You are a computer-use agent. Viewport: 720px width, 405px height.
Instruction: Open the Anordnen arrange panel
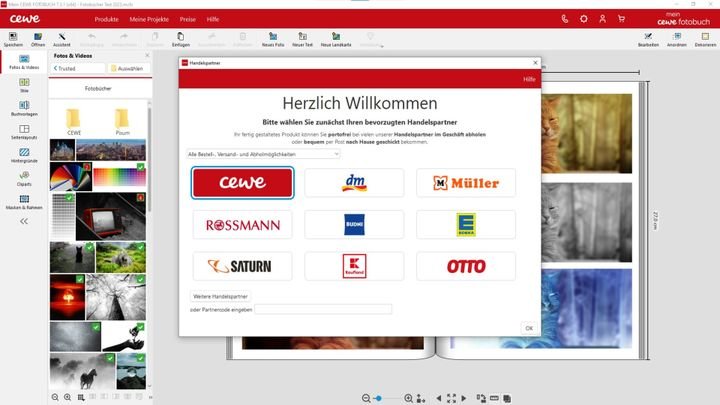pos(676,39)
